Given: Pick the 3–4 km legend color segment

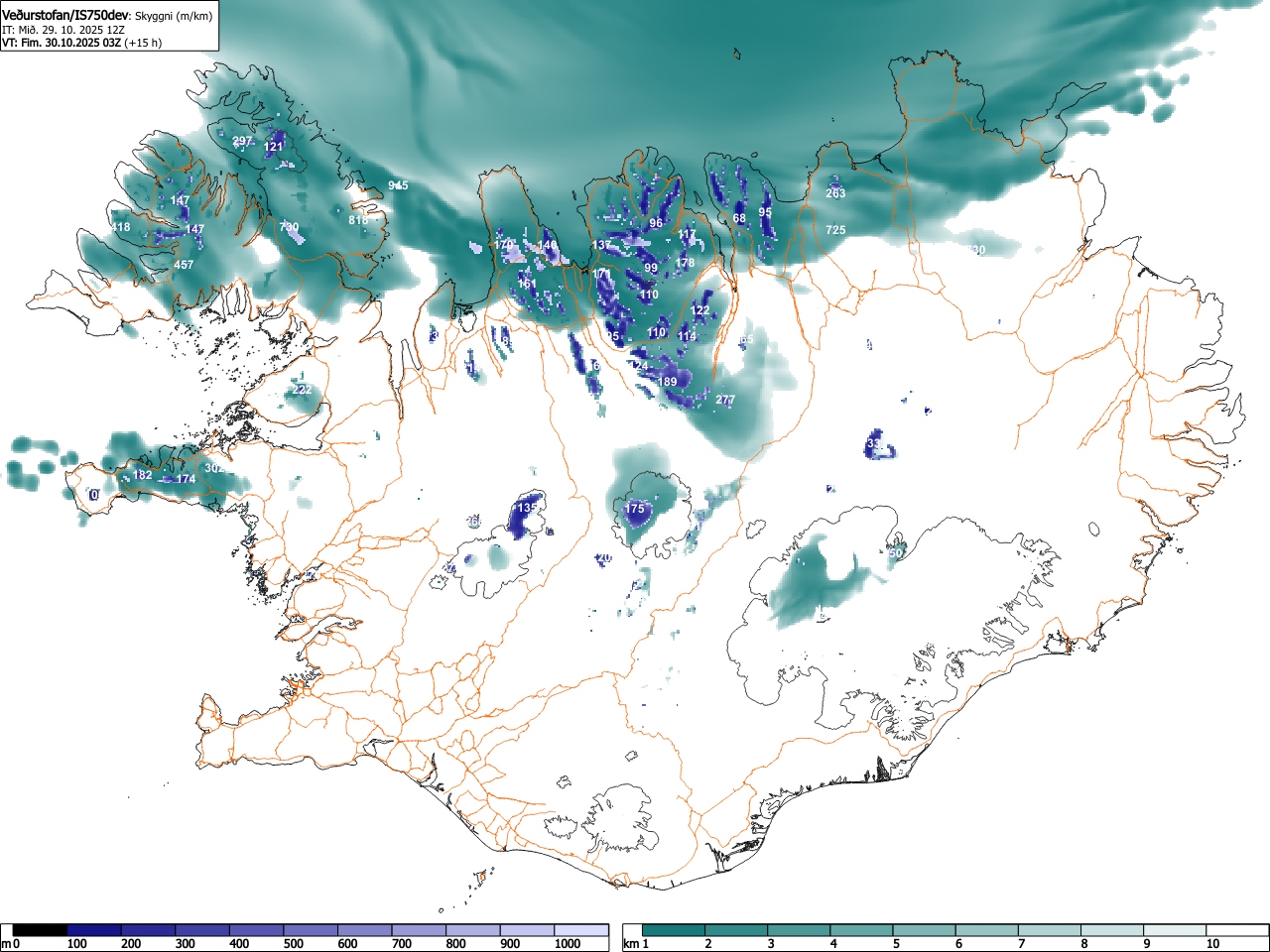Looking at the screenshot, I should pyautogui.click(x=800, y=930).
